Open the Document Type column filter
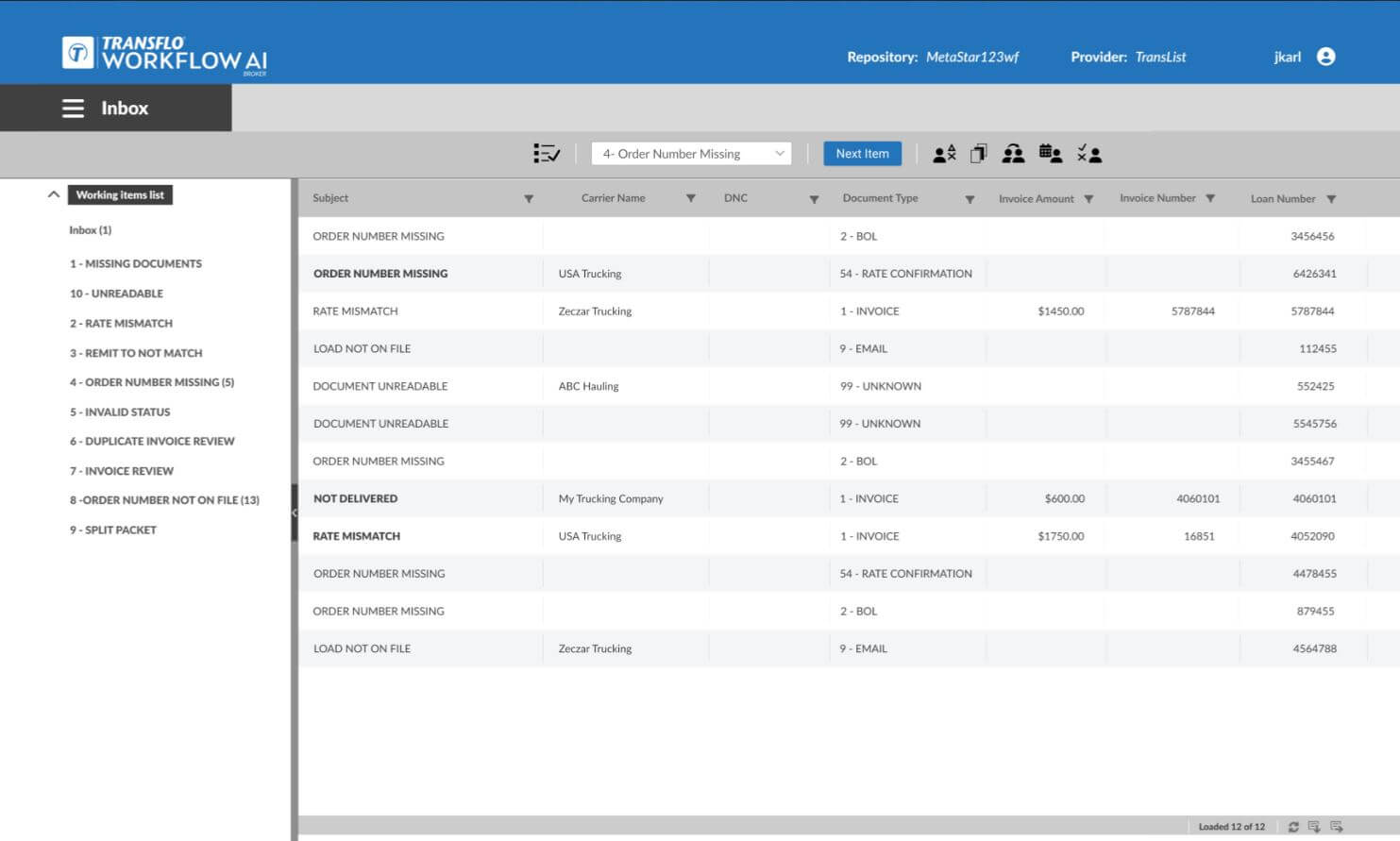Viewport: 1400px width, 841px height. click(970, 199)
